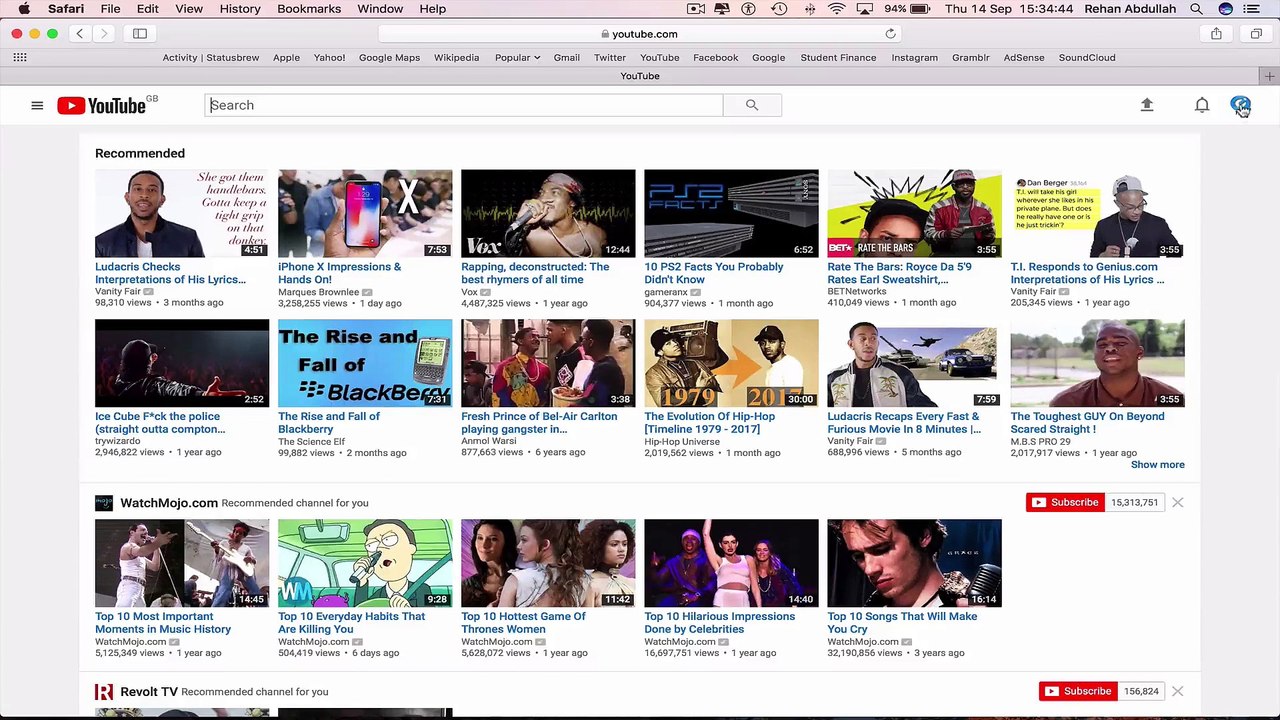Open the Window menu
Screen dimensions: 1280x720
380,9
